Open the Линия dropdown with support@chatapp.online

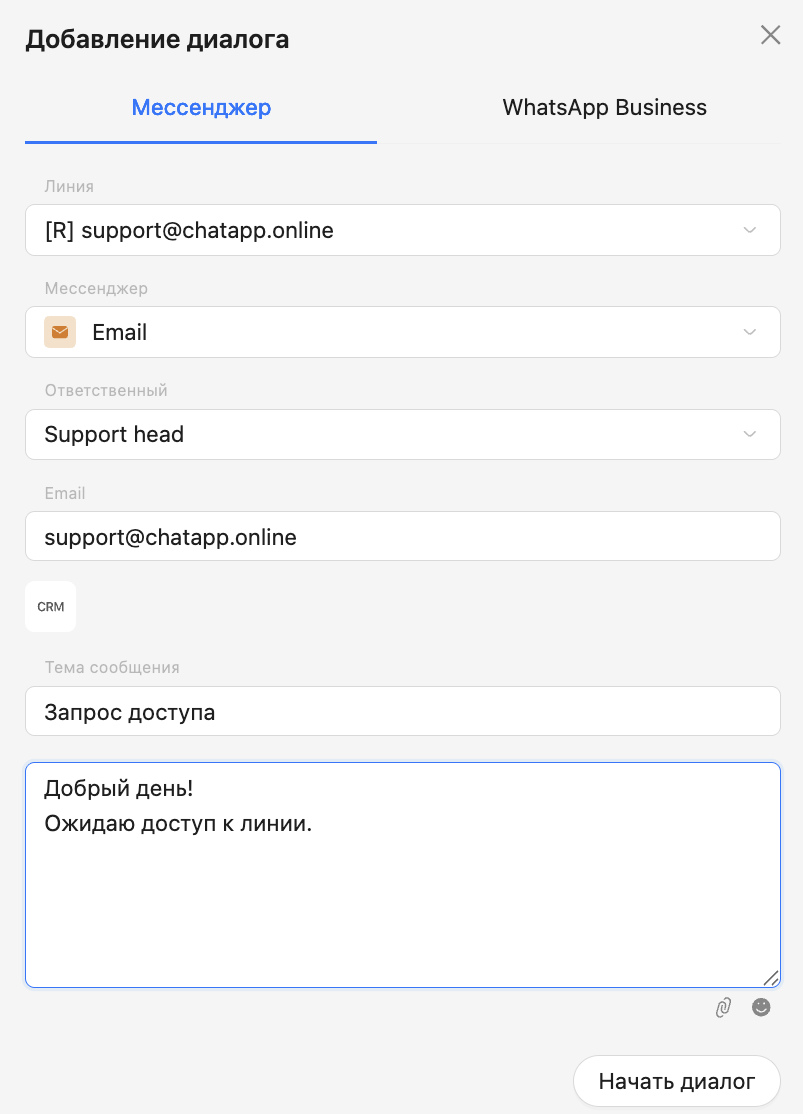click(380, 230)
